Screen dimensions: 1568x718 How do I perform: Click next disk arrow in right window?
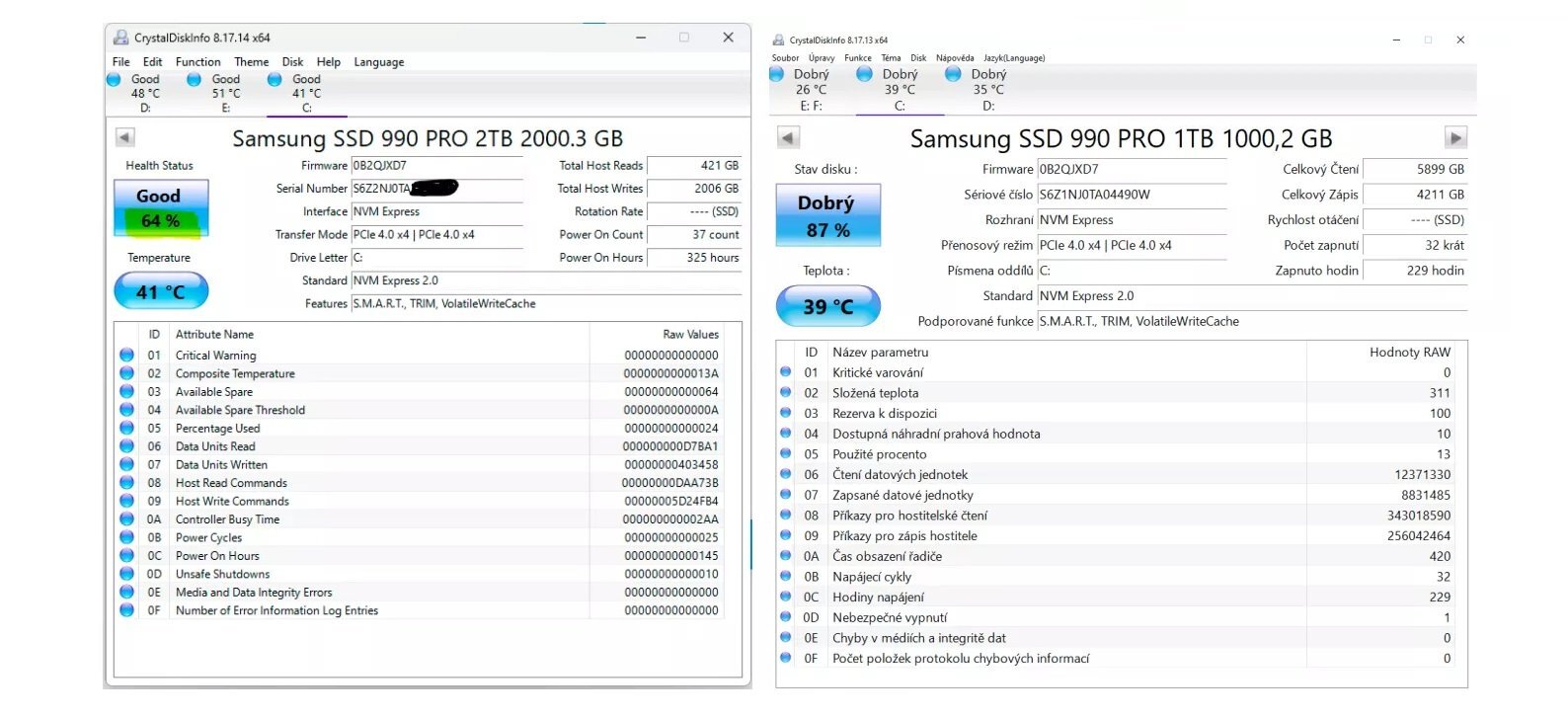tap(1454, 137)
